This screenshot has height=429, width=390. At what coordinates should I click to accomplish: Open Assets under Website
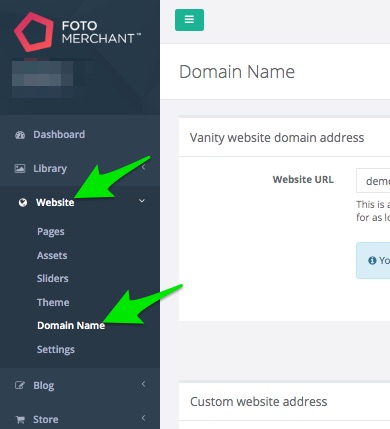point(52,255)
